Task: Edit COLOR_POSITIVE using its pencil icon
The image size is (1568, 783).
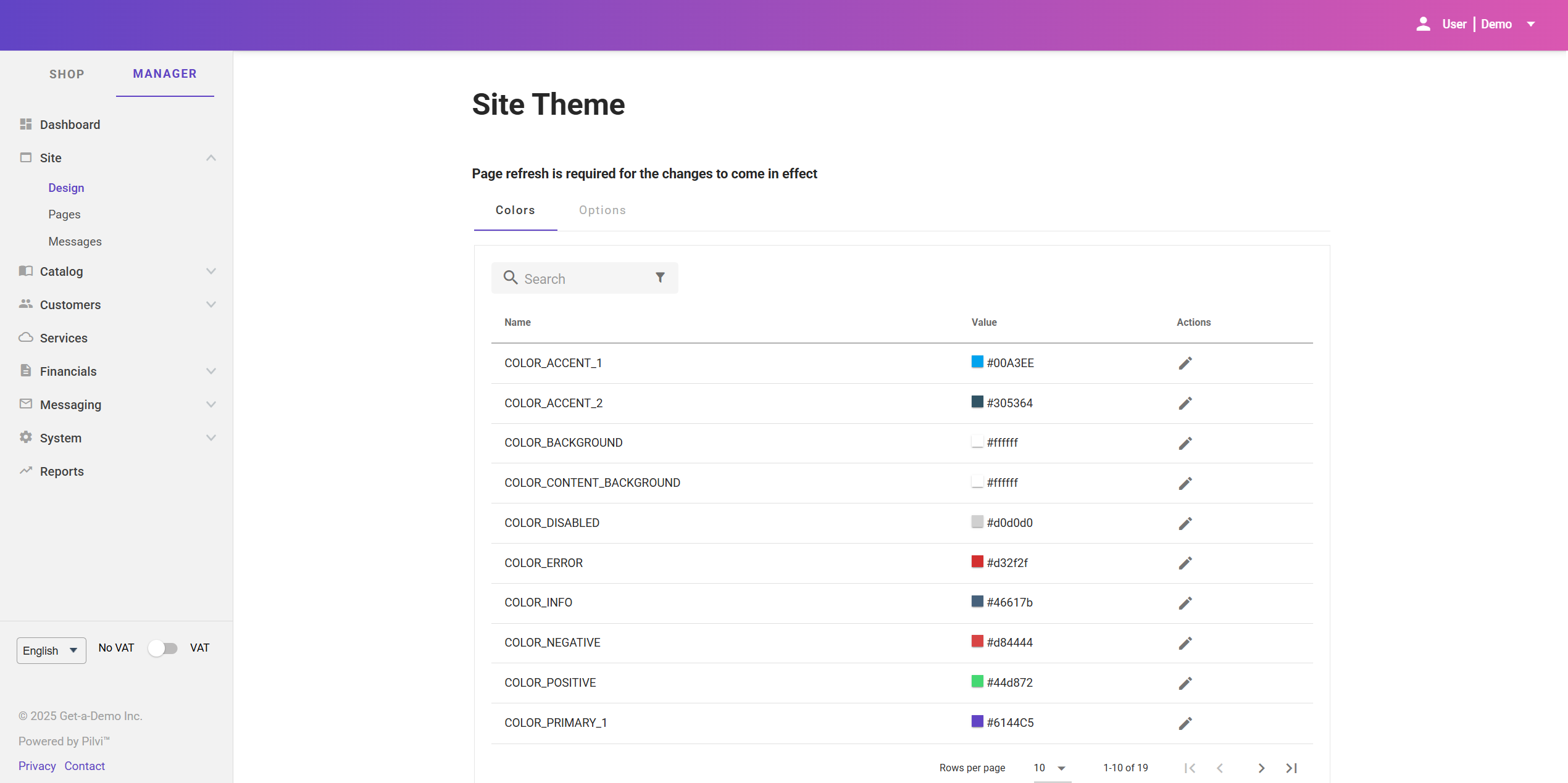Action: (1185, 683)
